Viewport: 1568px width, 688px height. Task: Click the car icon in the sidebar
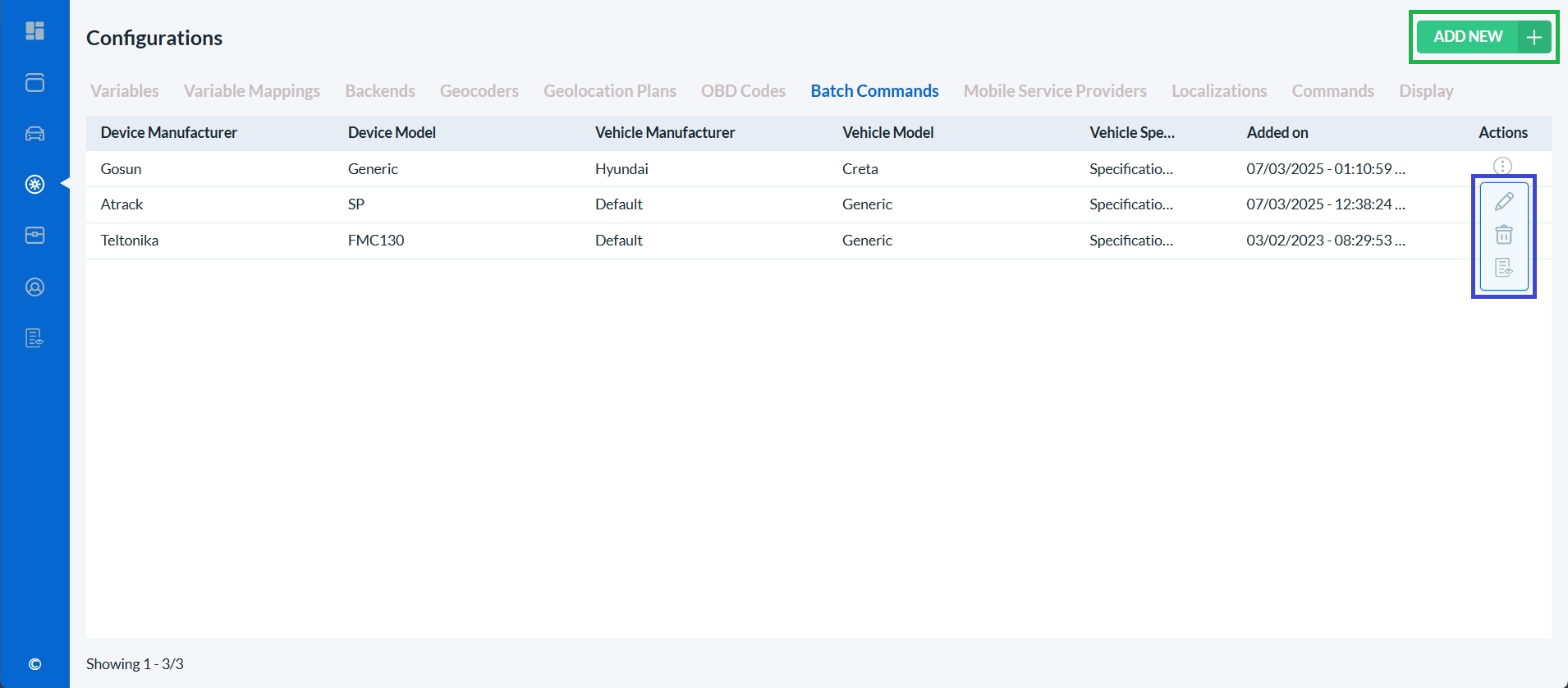click(34, 134)
